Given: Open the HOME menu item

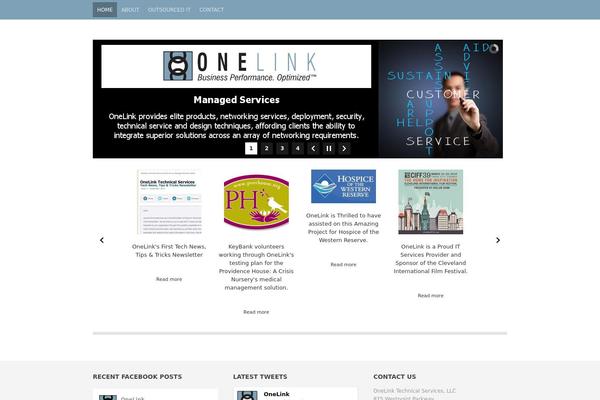Looking at the screenshot, I should tap(104, 10).
